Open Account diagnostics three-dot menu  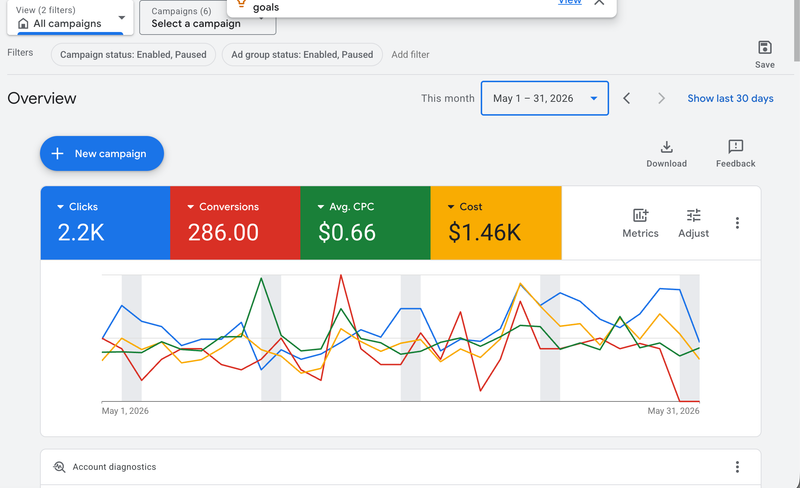click(x=737, y=467)
